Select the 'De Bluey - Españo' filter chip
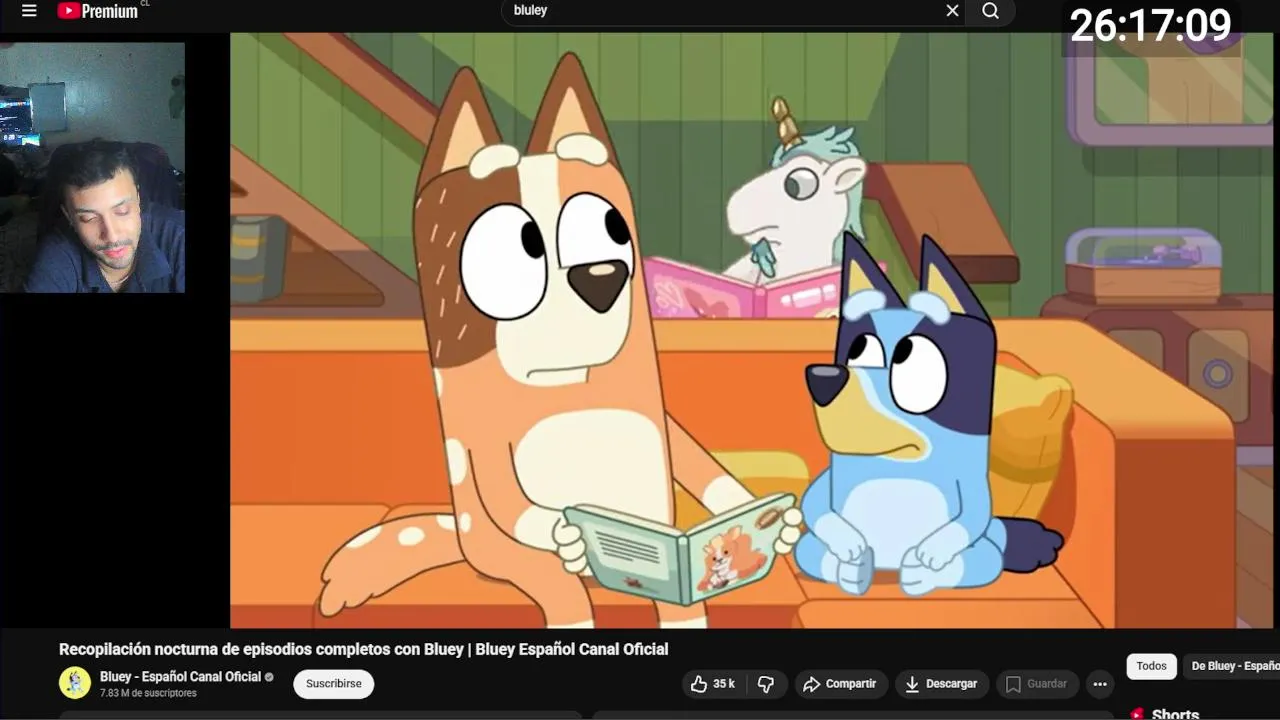Viewport: 1280px width, 720px height. coord(1234,666)
